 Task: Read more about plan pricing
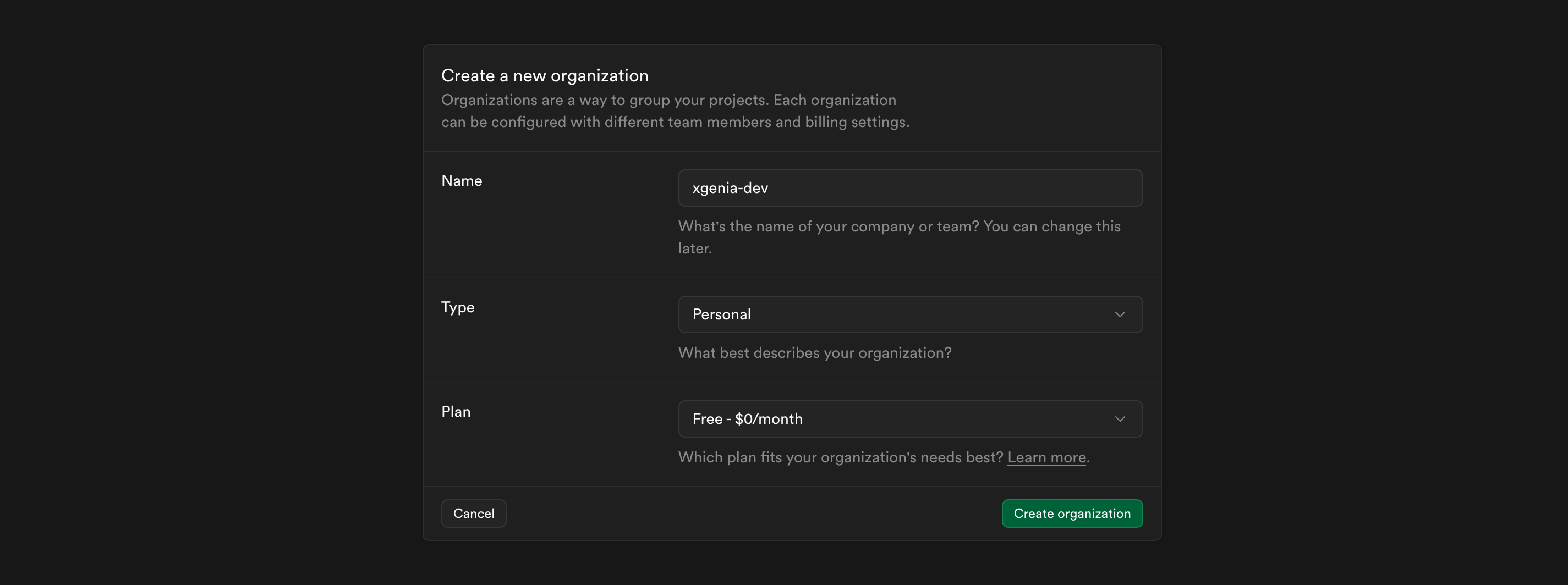click(x=1046, y=457)
